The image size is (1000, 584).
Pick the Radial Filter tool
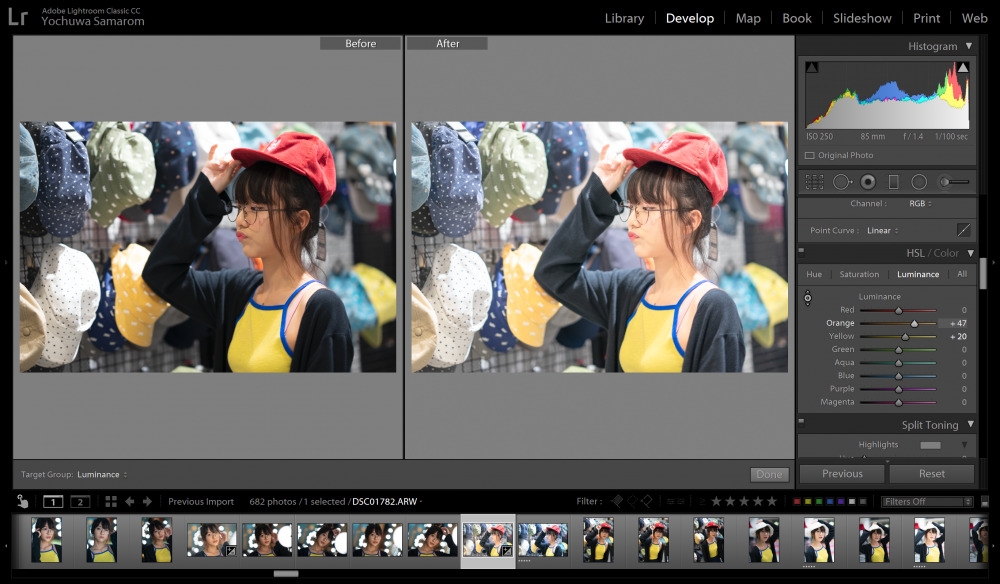(x=919, y=182)
